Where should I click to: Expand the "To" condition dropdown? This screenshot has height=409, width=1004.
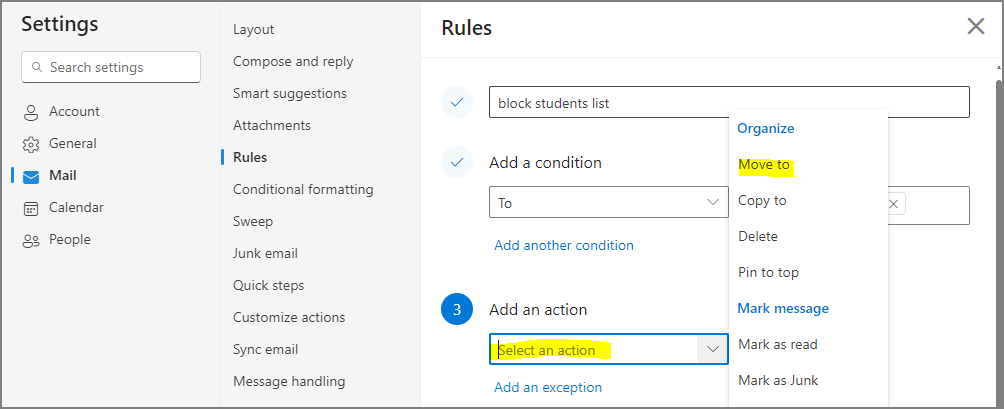point(713,203)
